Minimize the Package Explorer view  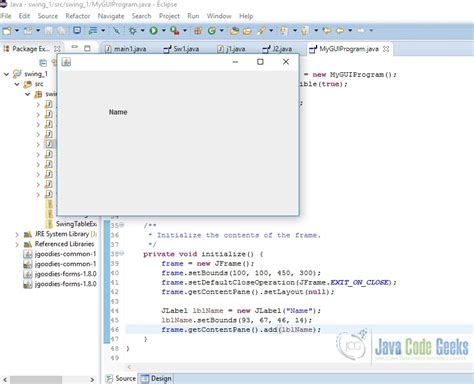click(75, 47)
